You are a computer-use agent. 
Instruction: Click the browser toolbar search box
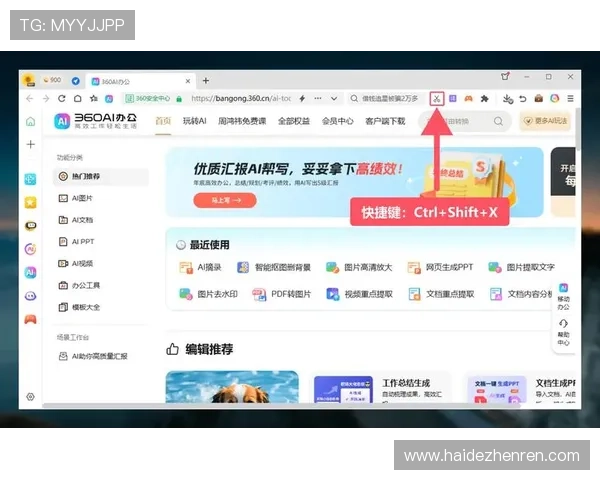point(386,99)
